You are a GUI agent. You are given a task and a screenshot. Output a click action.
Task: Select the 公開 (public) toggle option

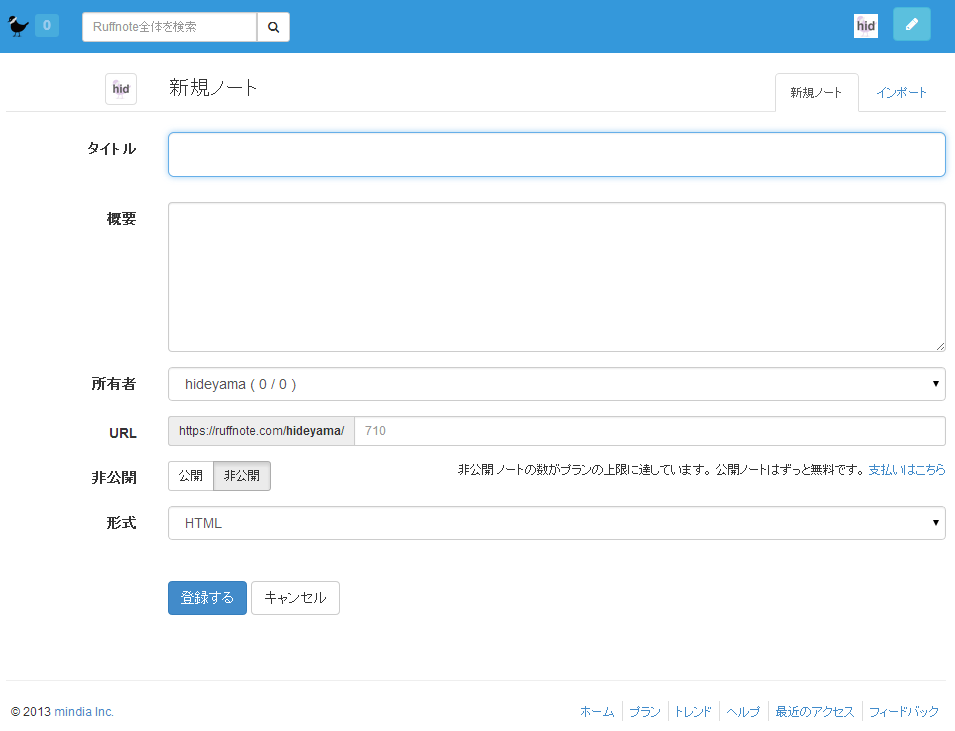(x=191, y=476)
